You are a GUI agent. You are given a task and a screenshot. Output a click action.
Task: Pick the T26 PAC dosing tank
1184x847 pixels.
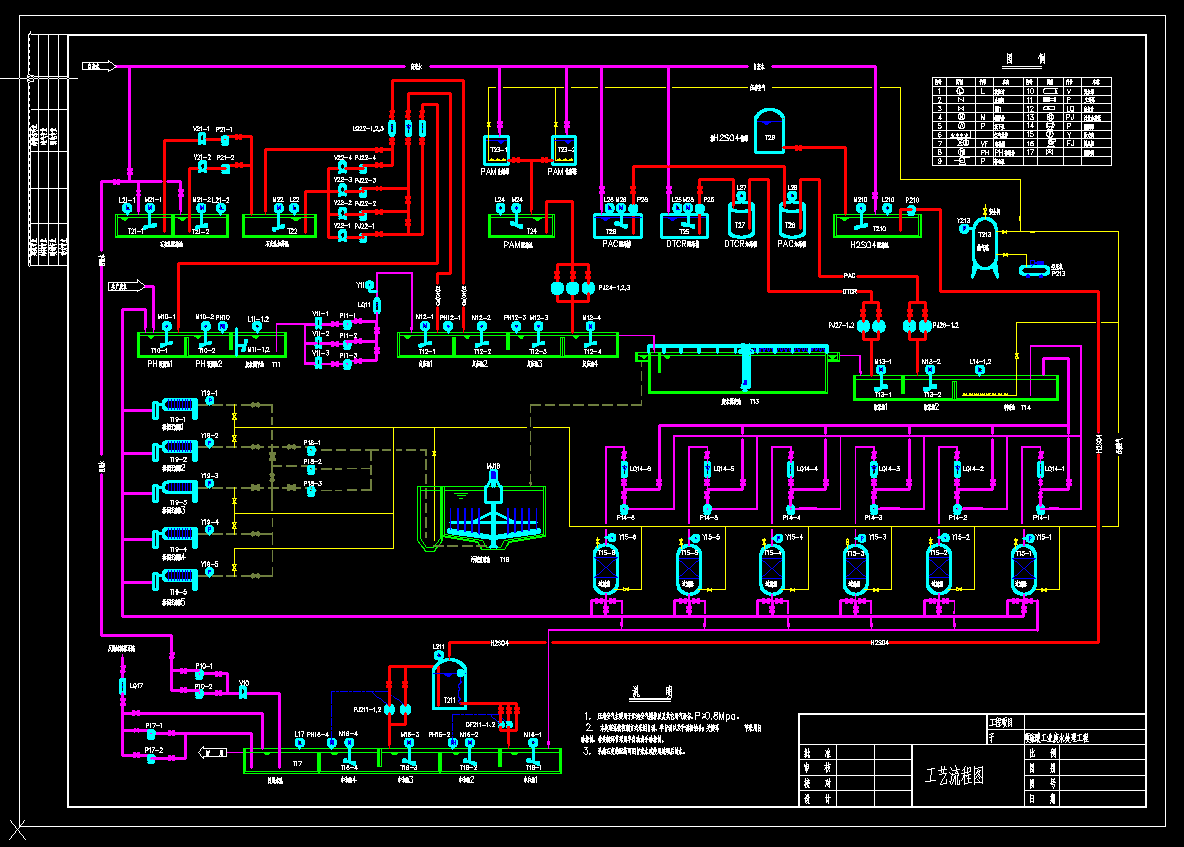[791, 220]
